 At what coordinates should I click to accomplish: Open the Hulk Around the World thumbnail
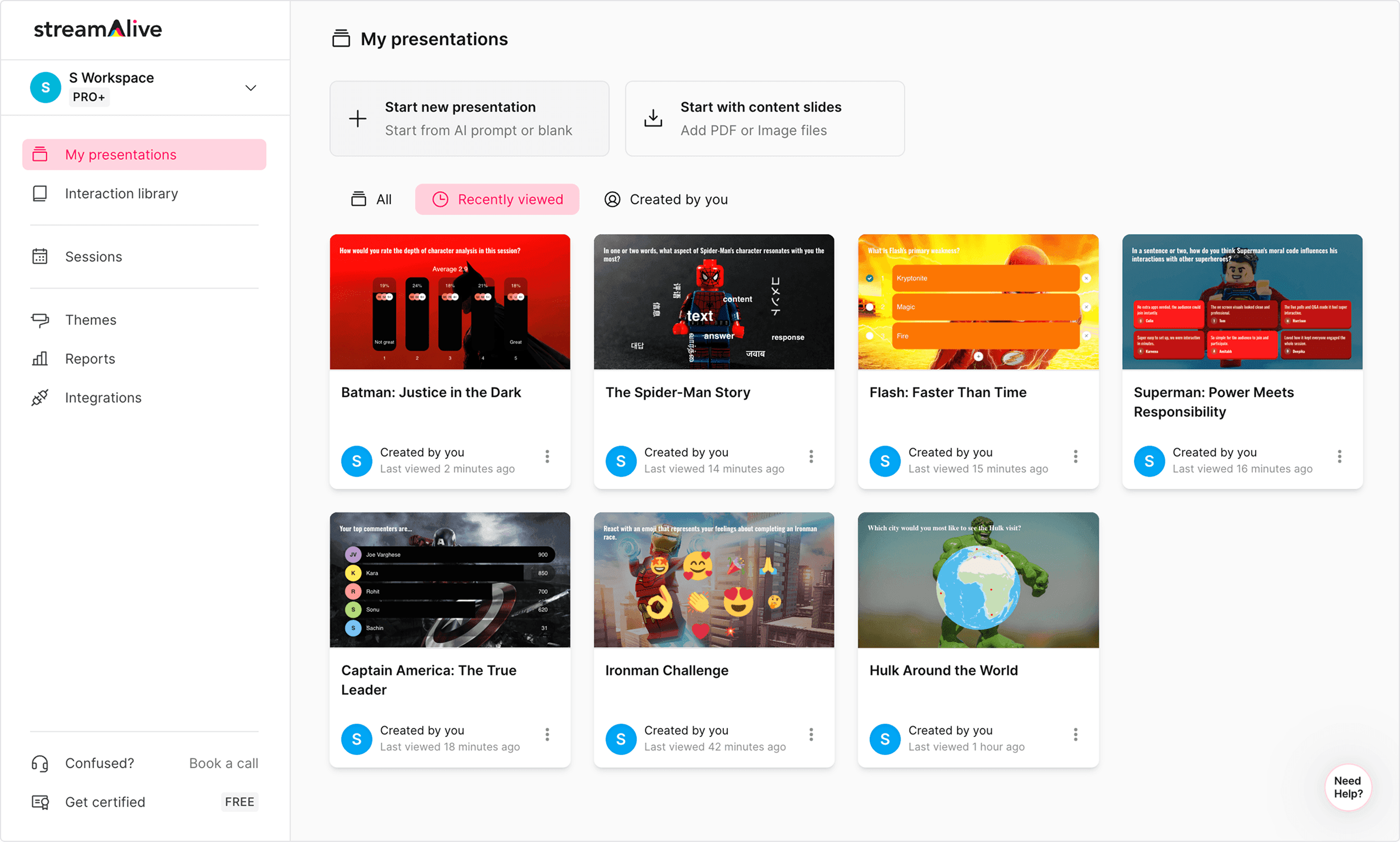point(977,580)
